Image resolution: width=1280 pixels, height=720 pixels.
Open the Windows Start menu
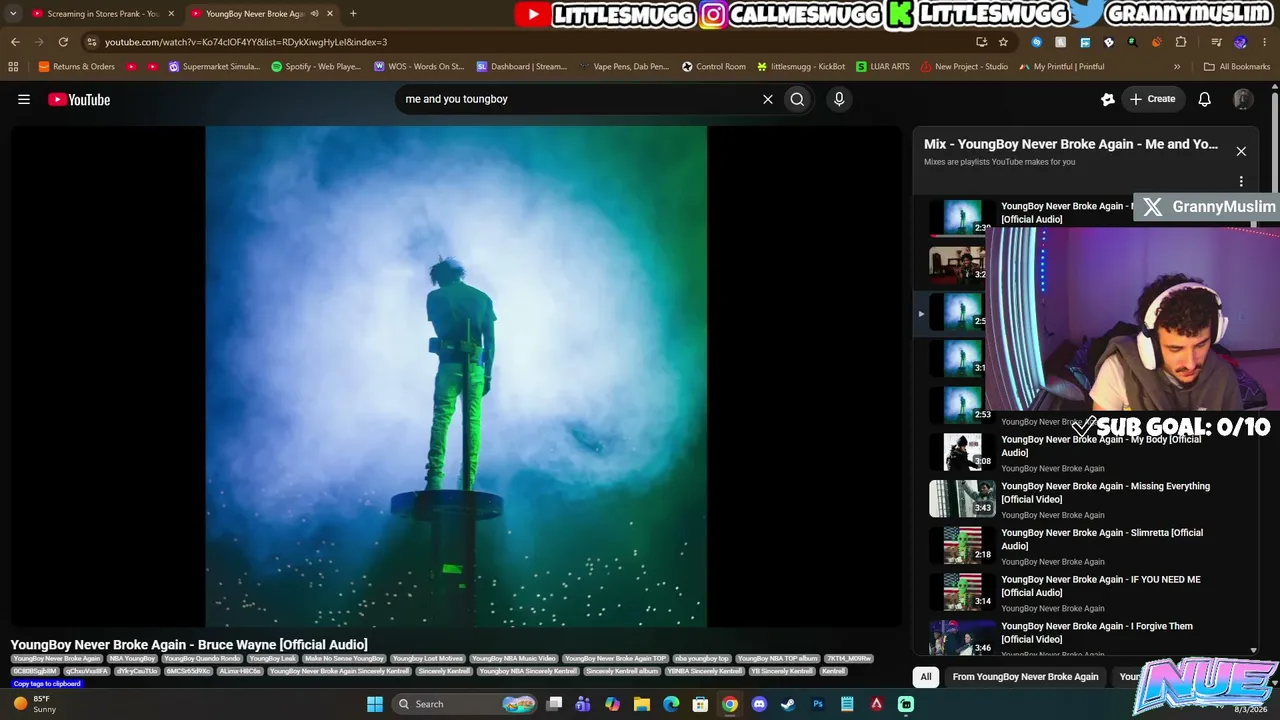pos(375,704)
